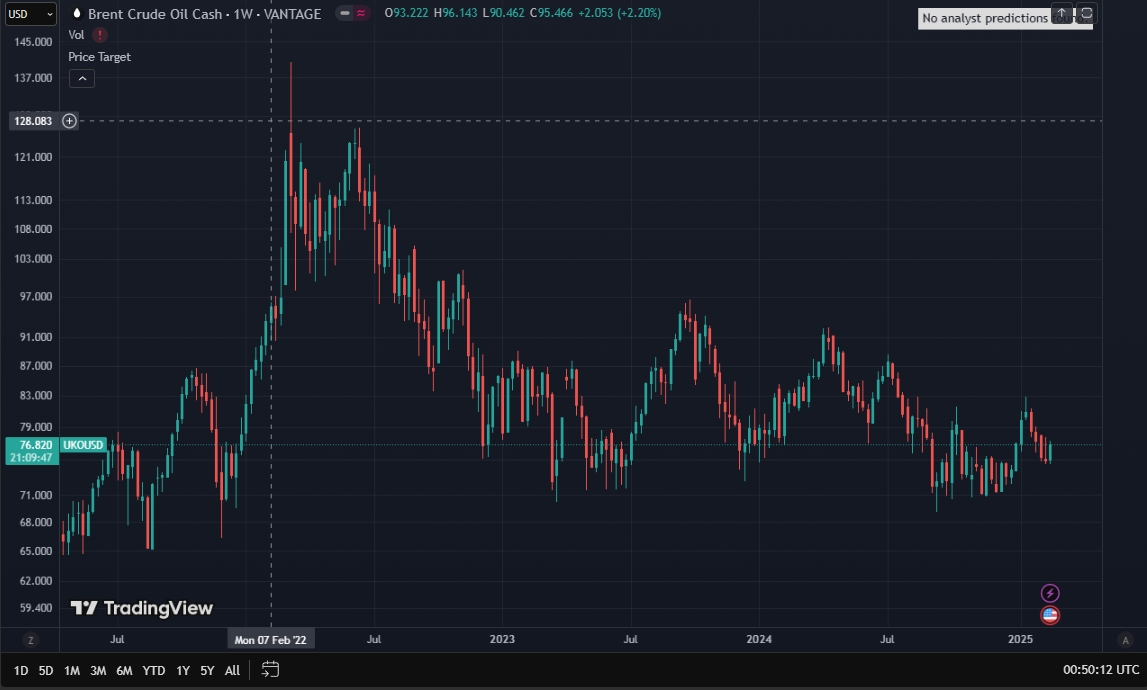Select the 1M time range

coord(72,670)
